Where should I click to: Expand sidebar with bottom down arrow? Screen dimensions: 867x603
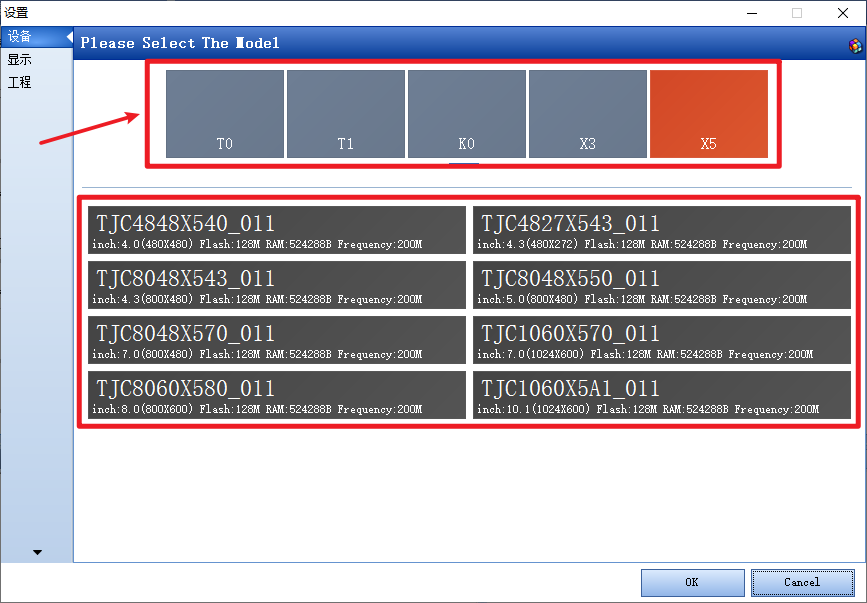tap(37, 552)
